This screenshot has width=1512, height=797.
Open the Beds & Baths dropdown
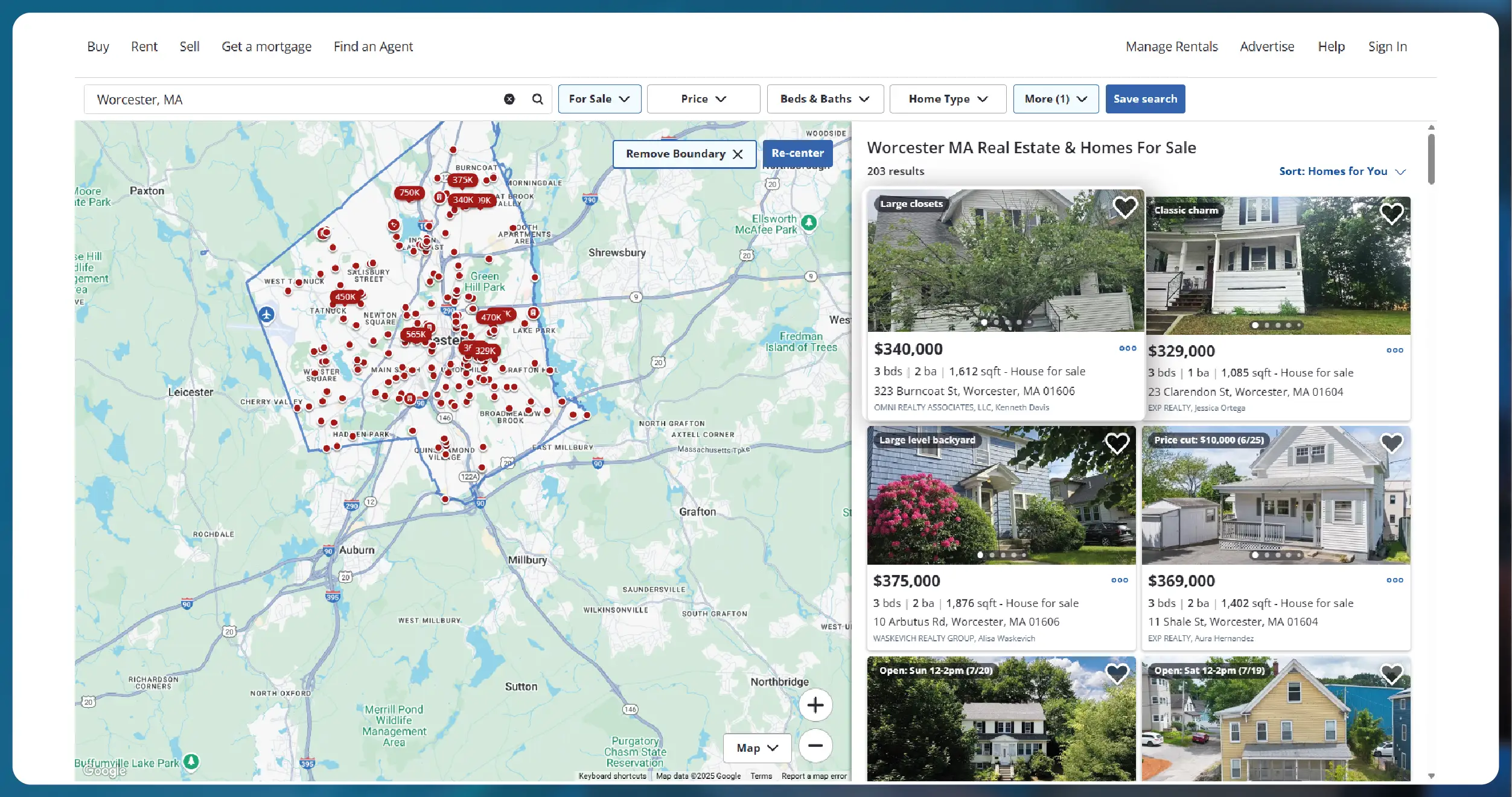click(x=825, y=99)
